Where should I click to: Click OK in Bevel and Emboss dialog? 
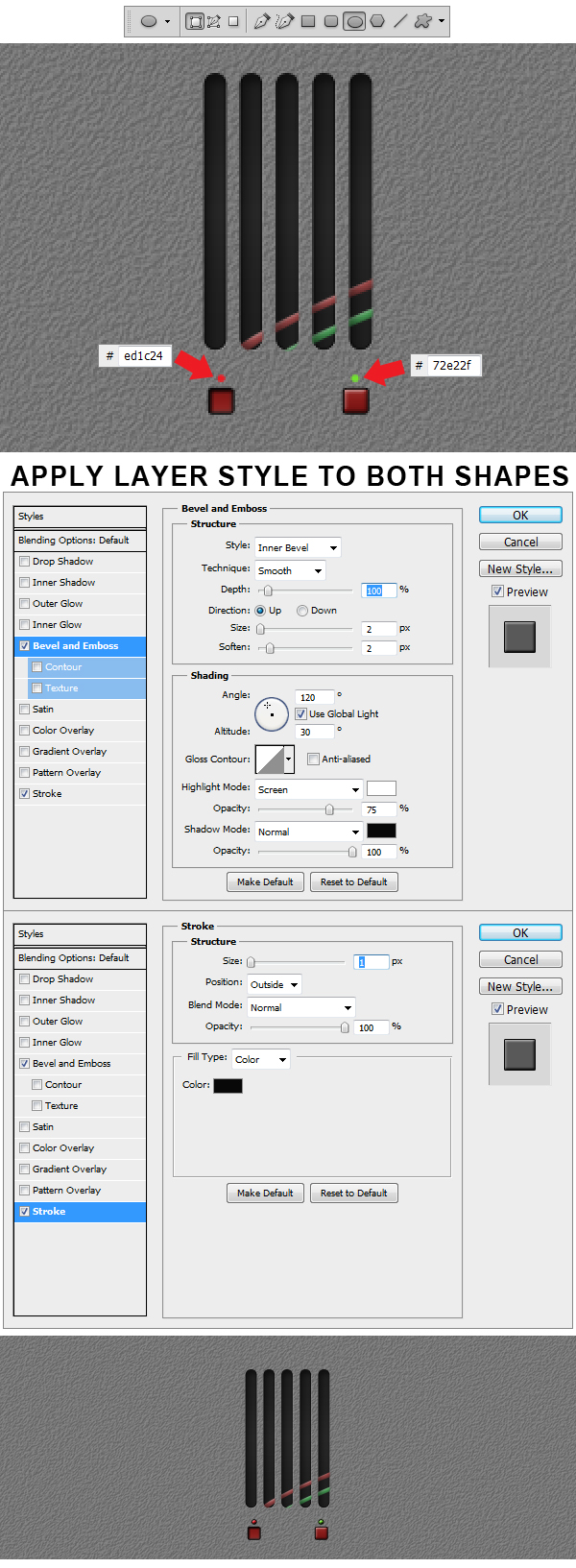520,515
